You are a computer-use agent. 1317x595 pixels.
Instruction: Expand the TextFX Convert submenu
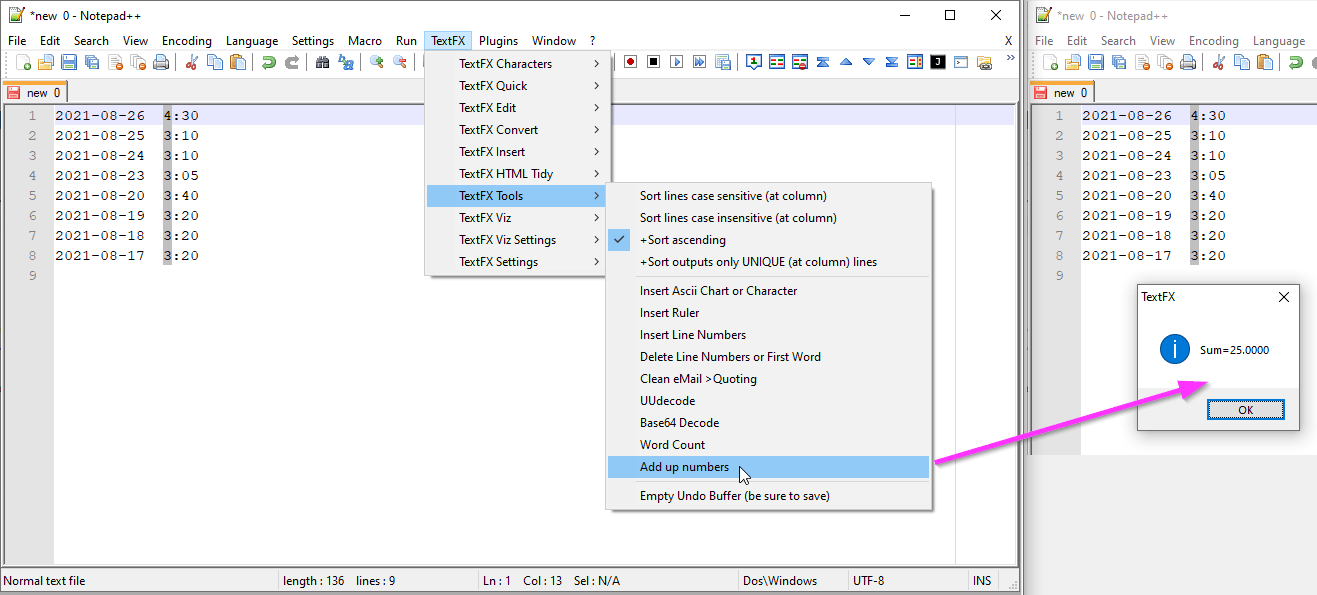coord(502,129)
